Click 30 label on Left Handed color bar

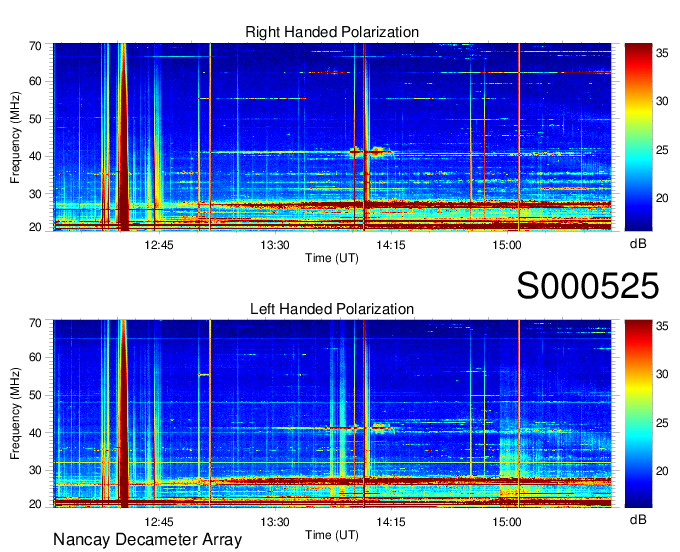662,374
